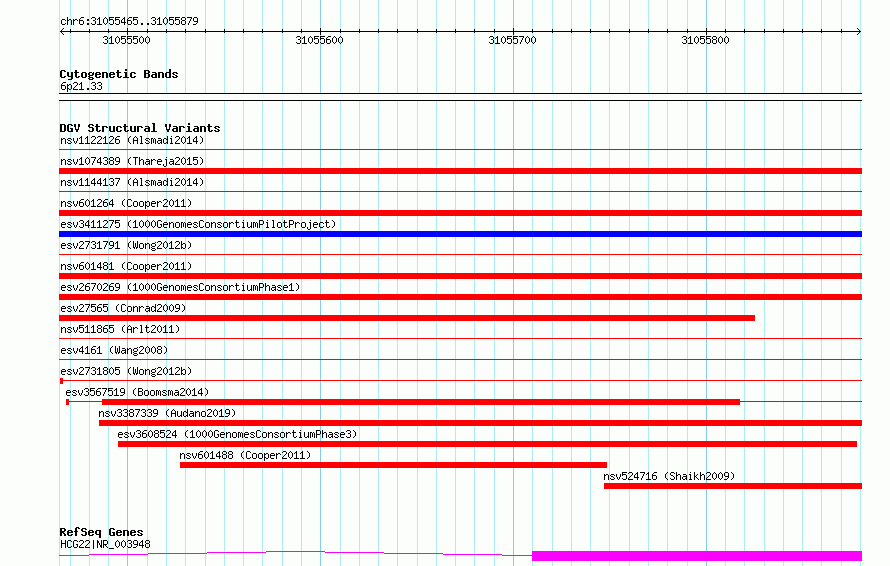This screenshot has height=566, width=890.
Task: Select the esv27565 (Conrad2009) label
Action: (123, 308)
